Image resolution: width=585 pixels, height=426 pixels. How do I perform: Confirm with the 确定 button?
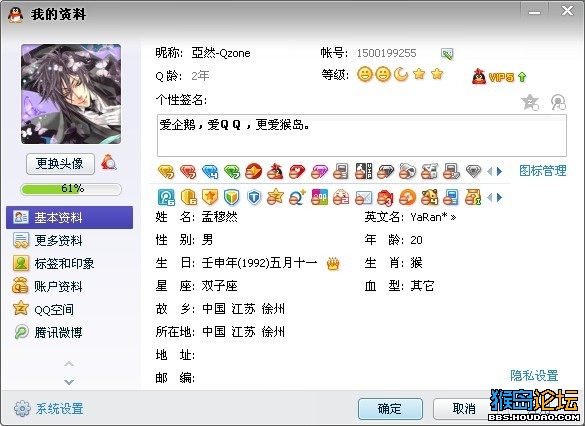pos(390,409)
